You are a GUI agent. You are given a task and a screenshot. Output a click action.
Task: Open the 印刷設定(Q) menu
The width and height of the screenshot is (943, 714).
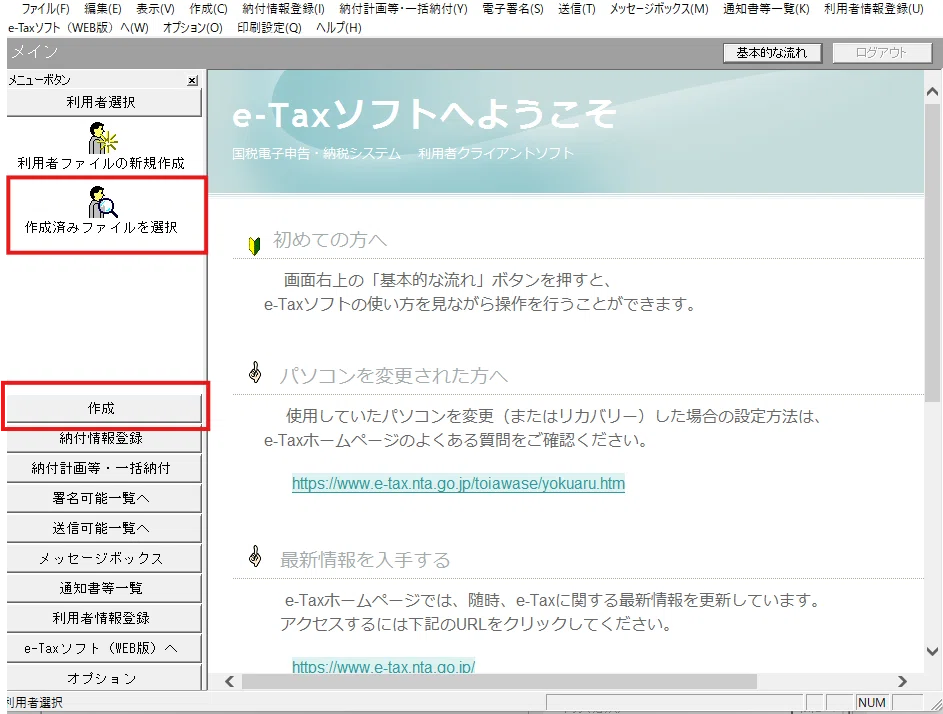pyautogui.click(x=269, y=28)
